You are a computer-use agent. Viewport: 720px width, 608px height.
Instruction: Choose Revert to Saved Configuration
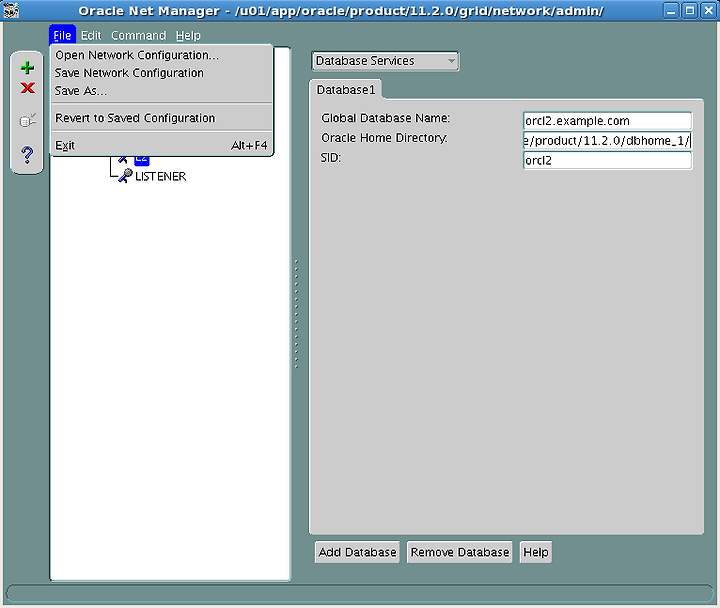(162, 118)
